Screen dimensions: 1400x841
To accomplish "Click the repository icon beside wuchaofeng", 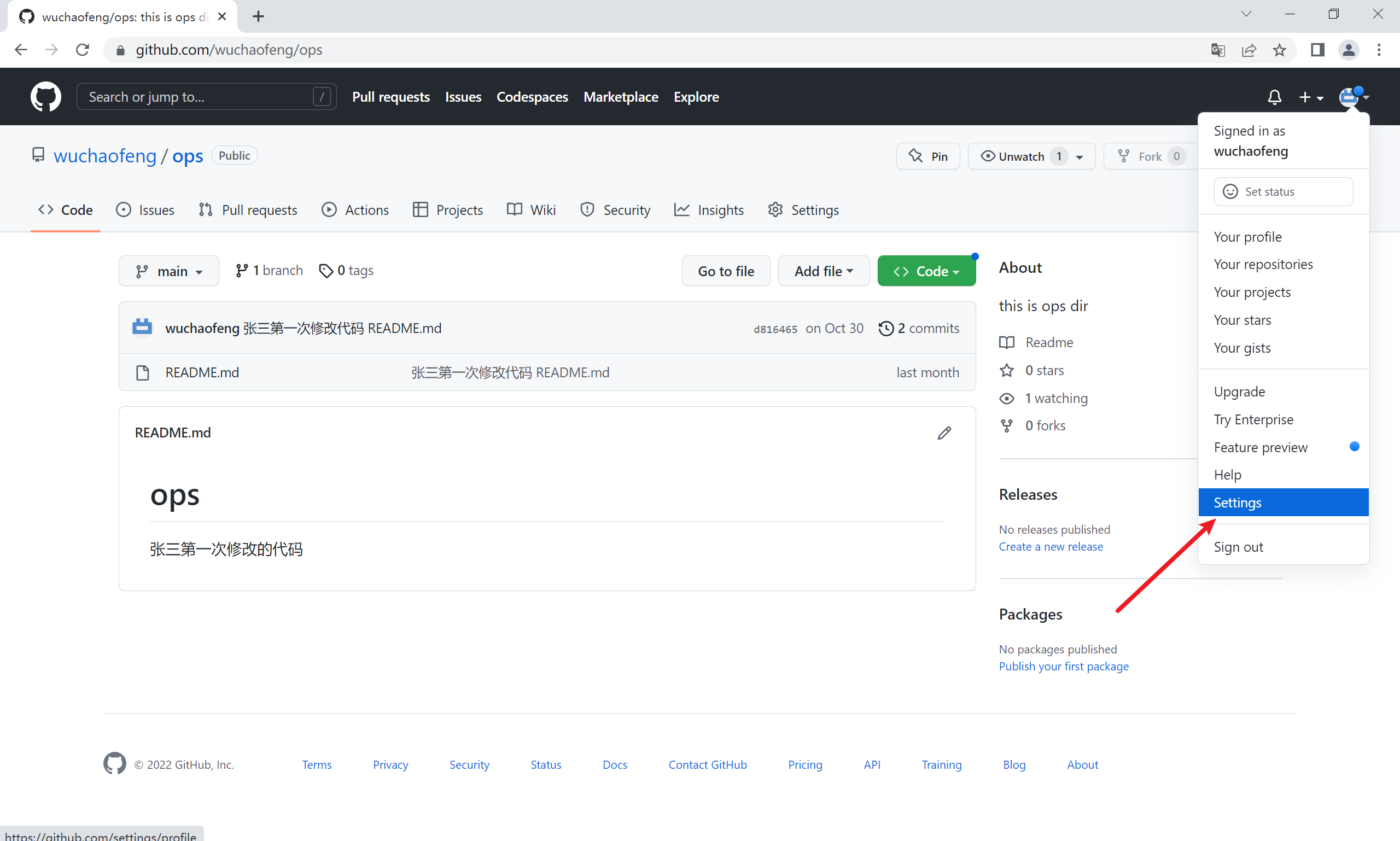I will [38, 155].
